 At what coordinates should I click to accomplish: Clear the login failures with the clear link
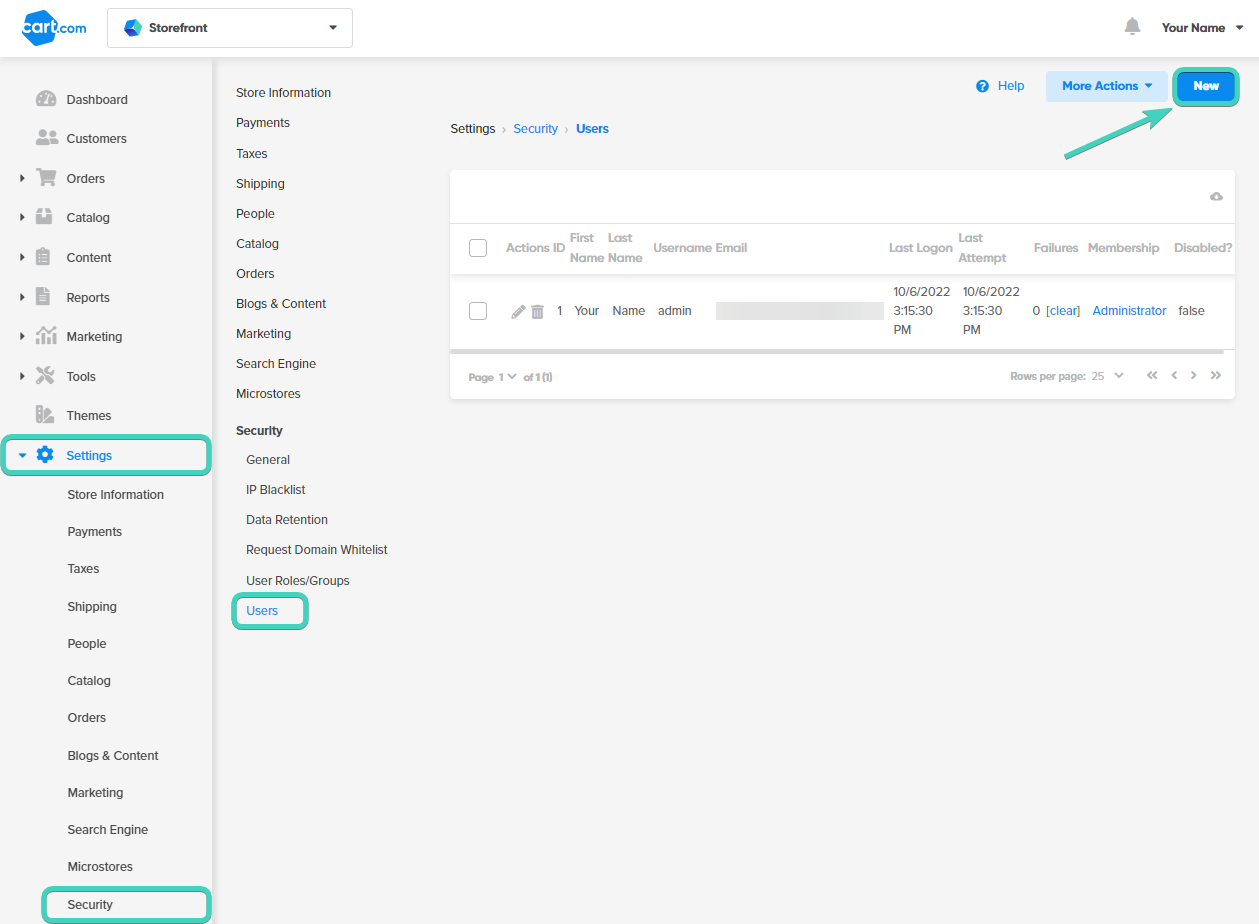[1063, 310]
